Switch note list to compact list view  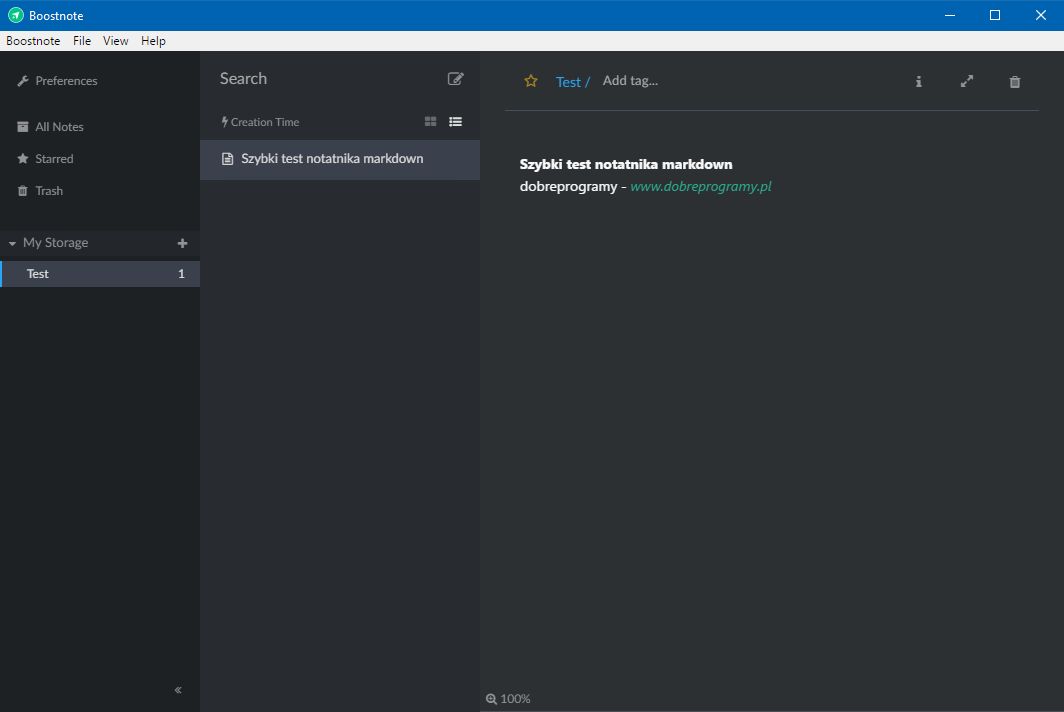coord(455,121)
